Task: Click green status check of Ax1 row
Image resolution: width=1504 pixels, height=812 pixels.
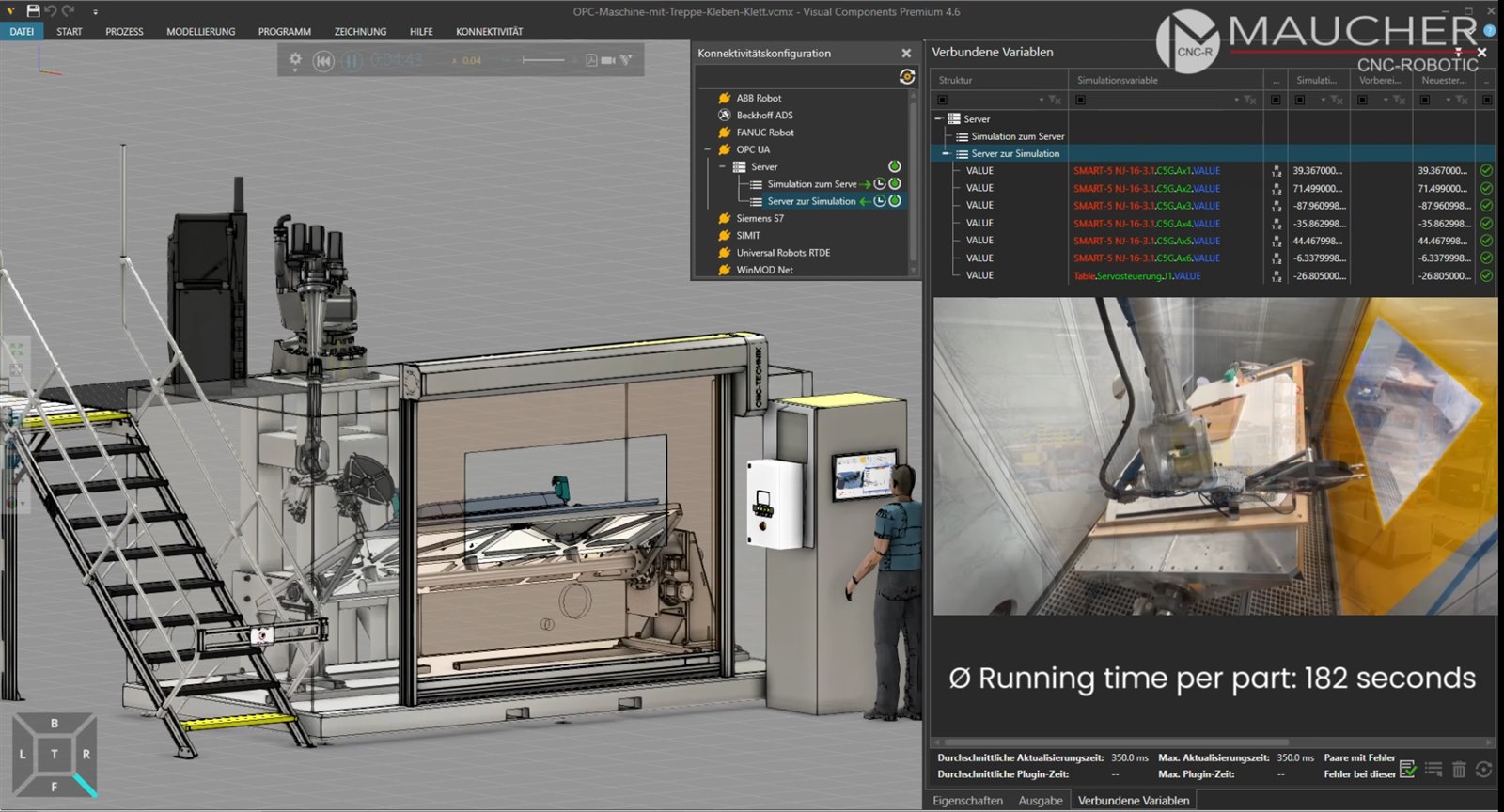Action: (1486, 171)
